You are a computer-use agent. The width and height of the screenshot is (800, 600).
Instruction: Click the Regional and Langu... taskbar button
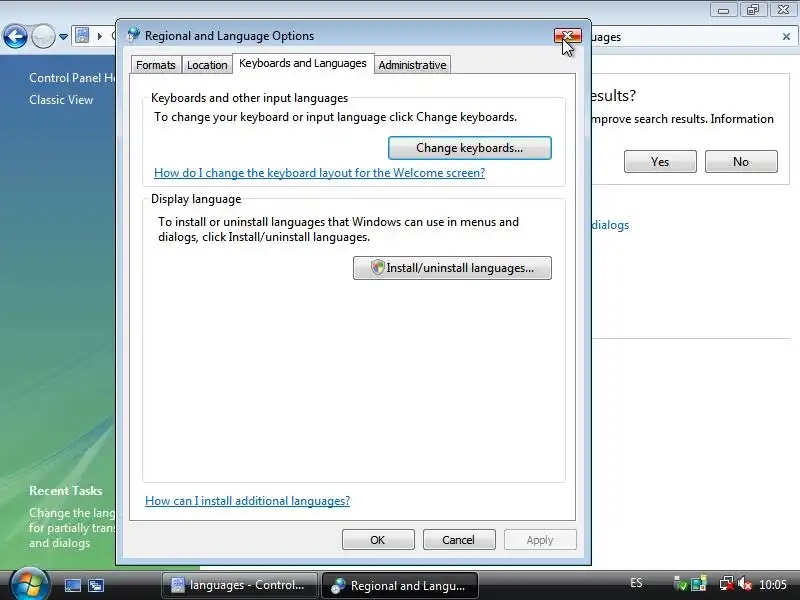click(x=400, y=585)
